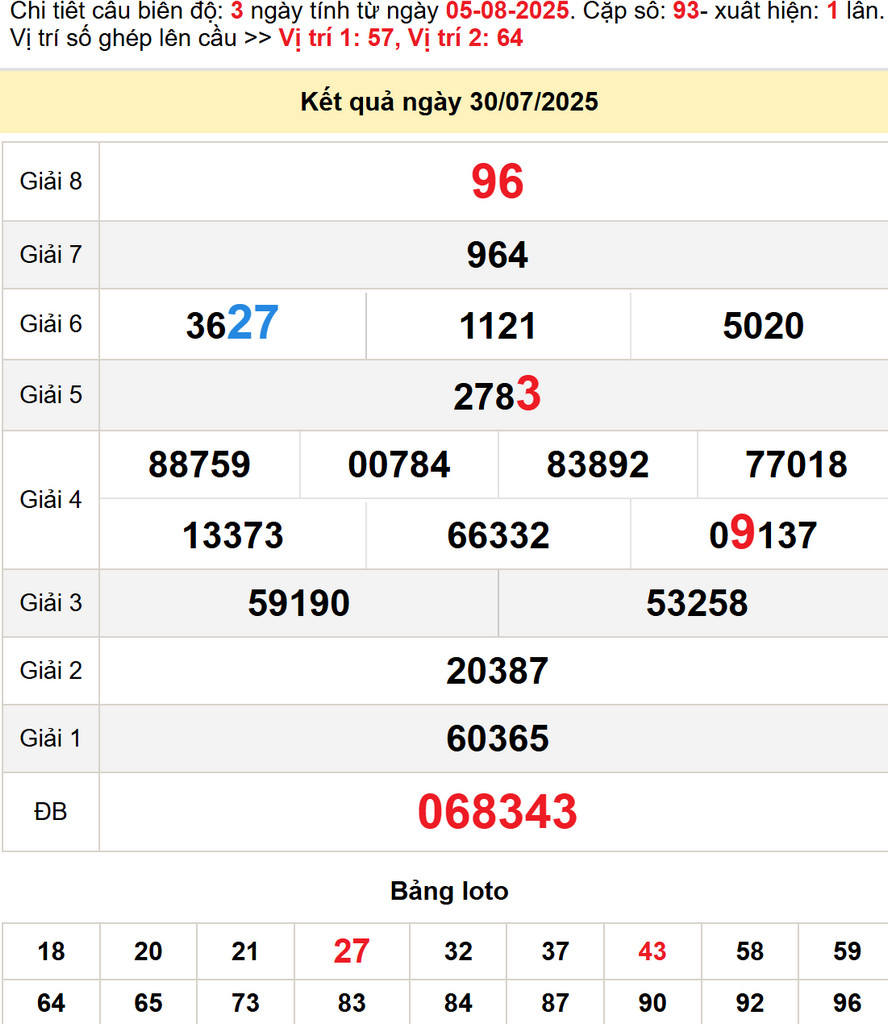Click the loto number 73
Viewport: 888px width, 1024px height.
[245, 1002]
